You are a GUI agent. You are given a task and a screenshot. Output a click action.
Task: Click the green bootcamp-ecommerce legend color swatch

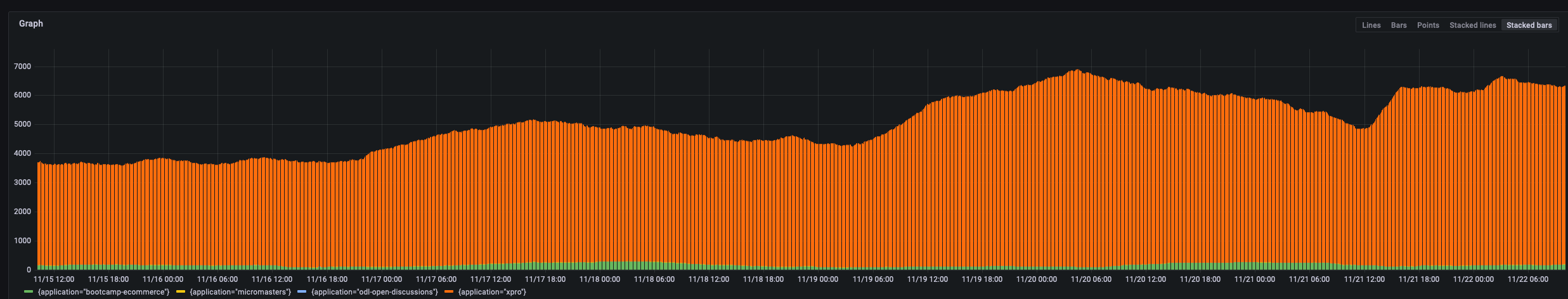(x=29, y=292)
